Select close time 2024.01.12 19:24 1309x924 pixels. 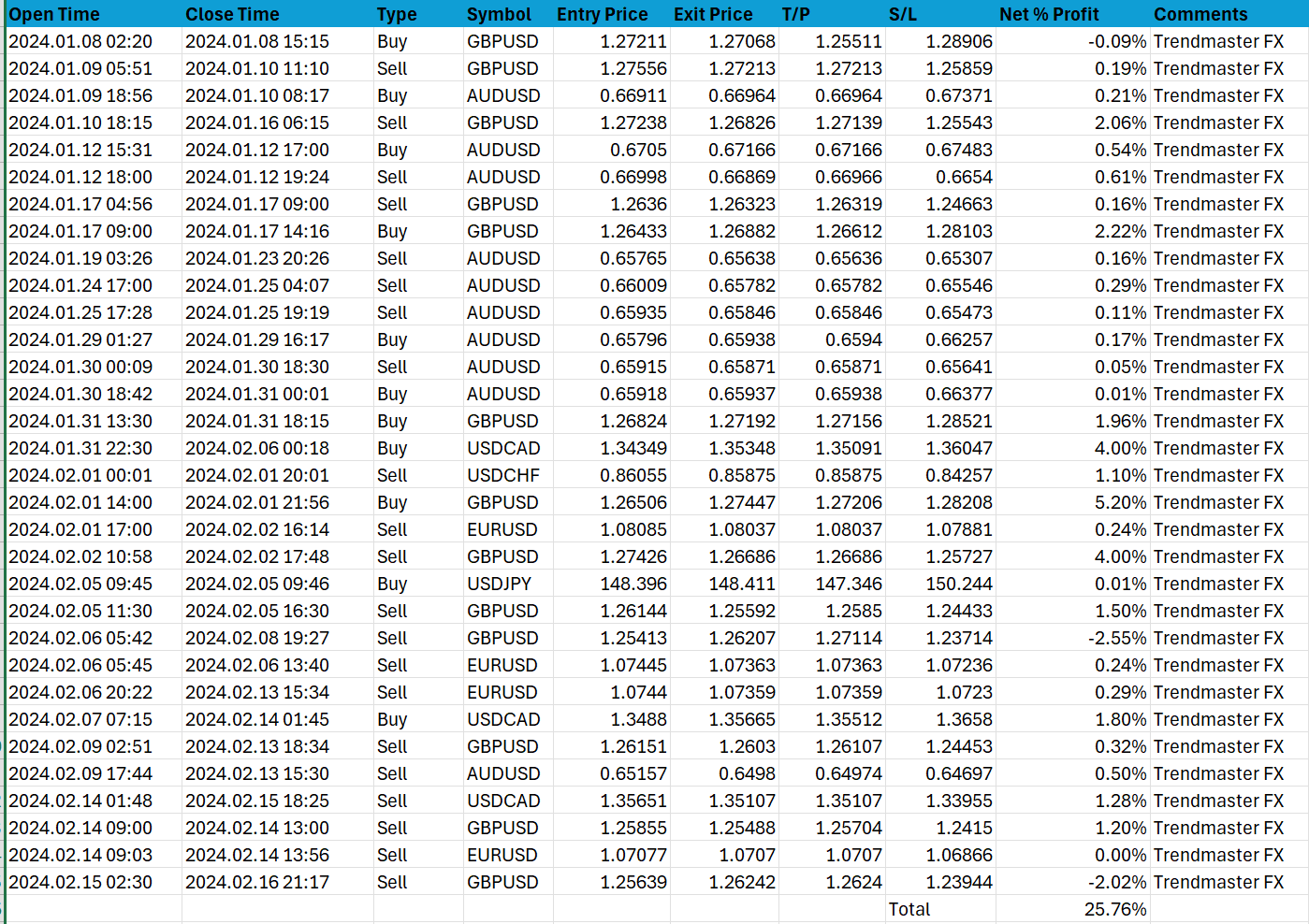[x=277, y=177]
